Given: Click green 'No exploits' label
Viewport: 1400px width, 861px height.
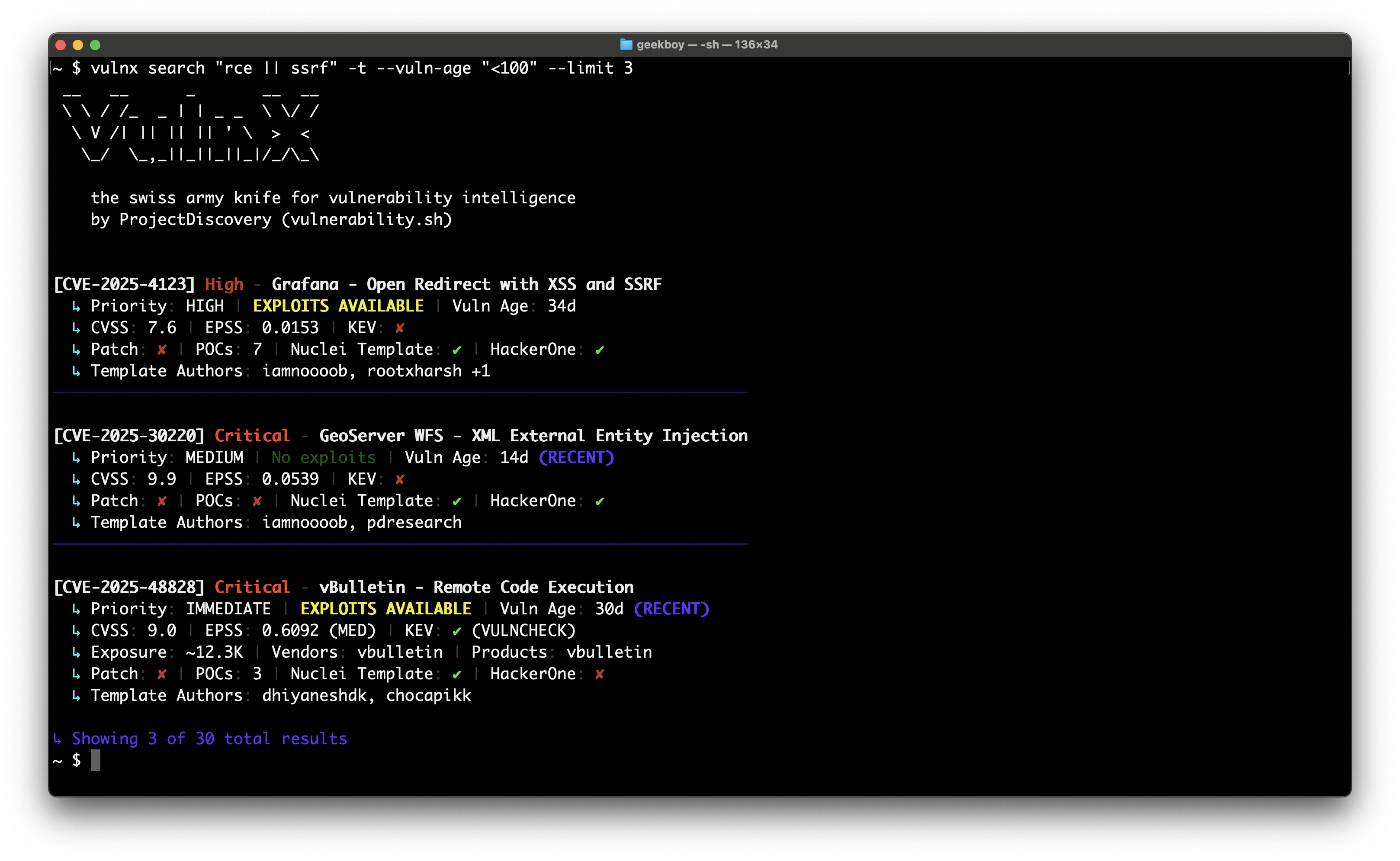Looking at the screenshot, I should tap(323, 457).
